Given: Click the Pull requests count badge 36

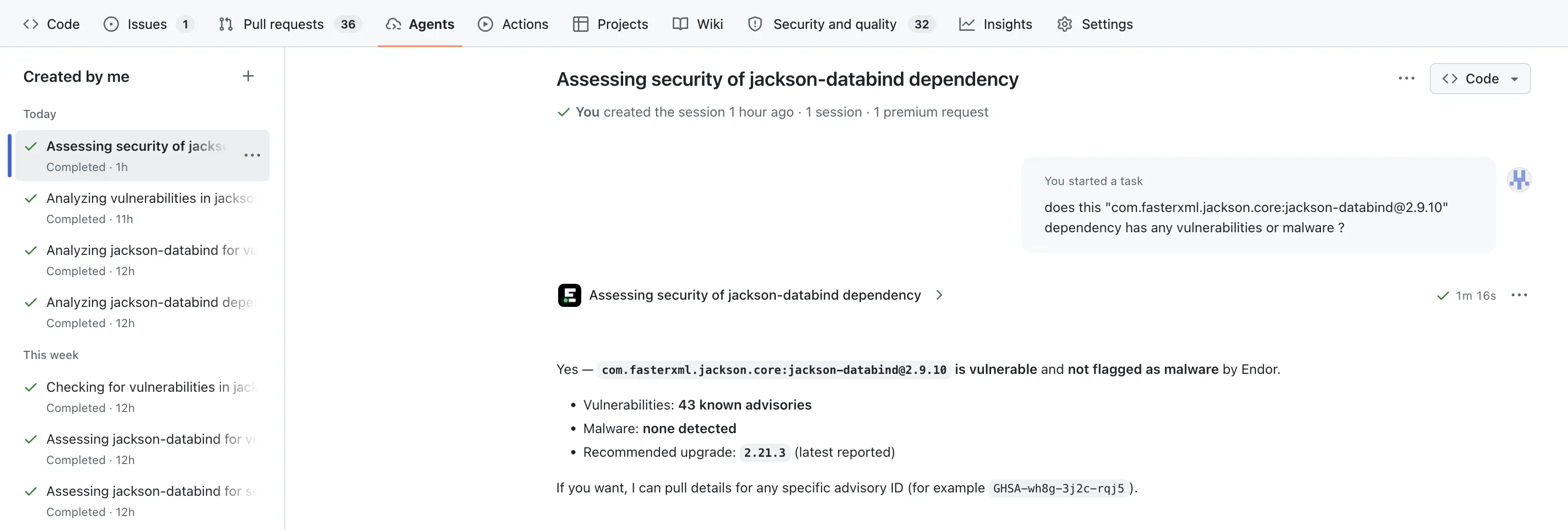Looking at the screenshot, I should coord(348,24).
